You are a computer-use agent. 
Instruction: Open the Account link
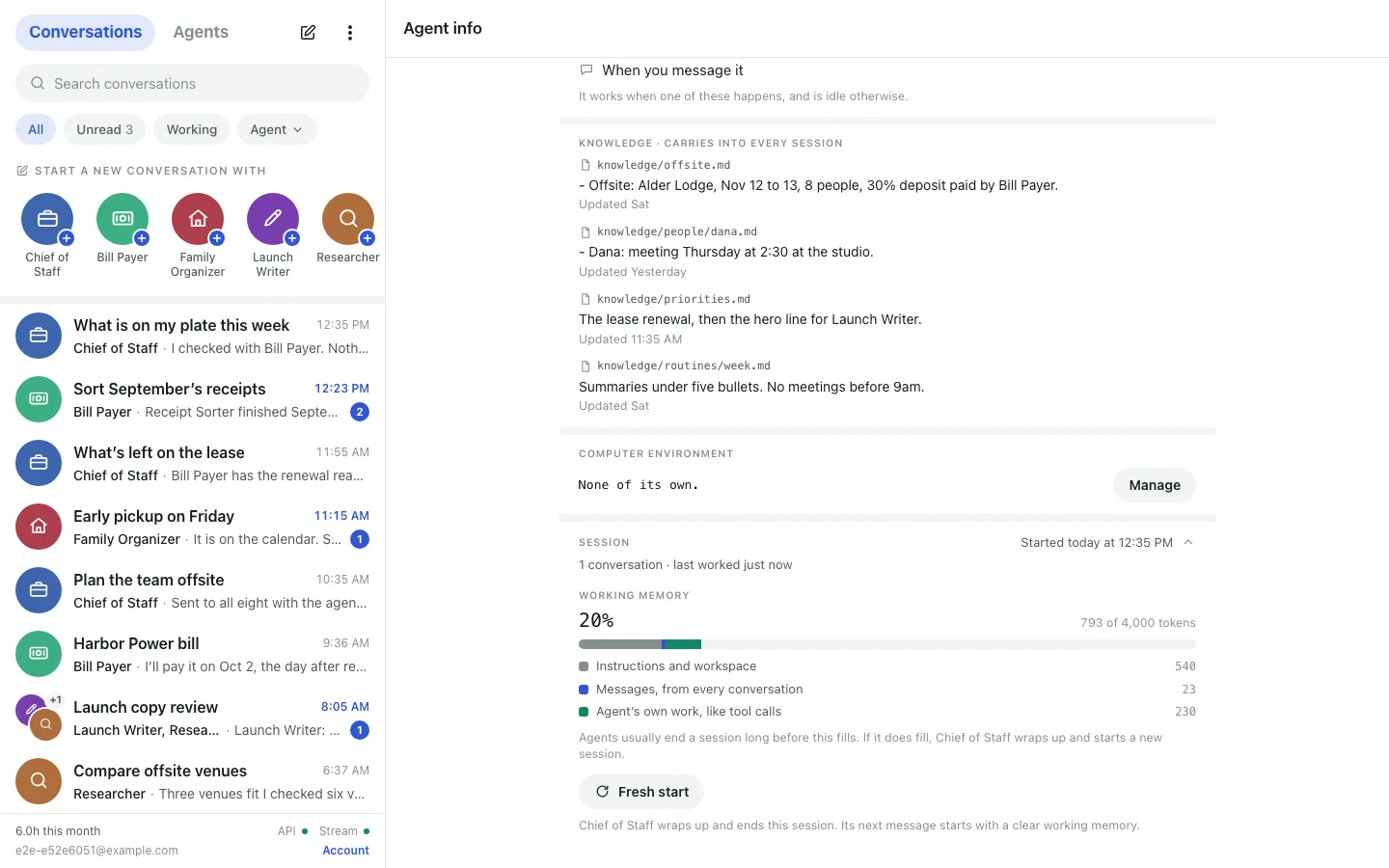point(346,851)
